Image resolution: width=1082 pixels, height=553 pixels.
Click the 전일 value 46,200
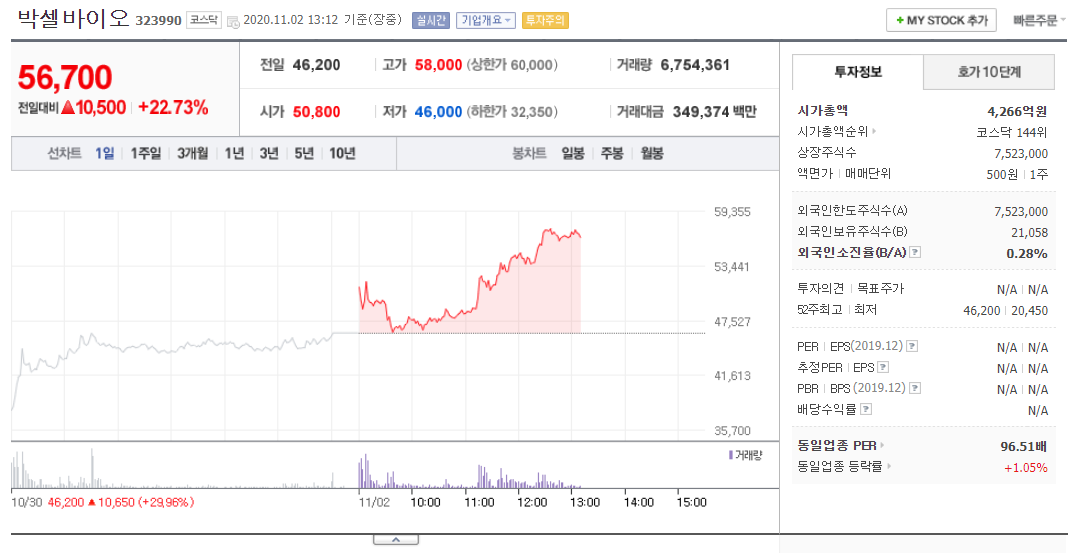[316, 65]
